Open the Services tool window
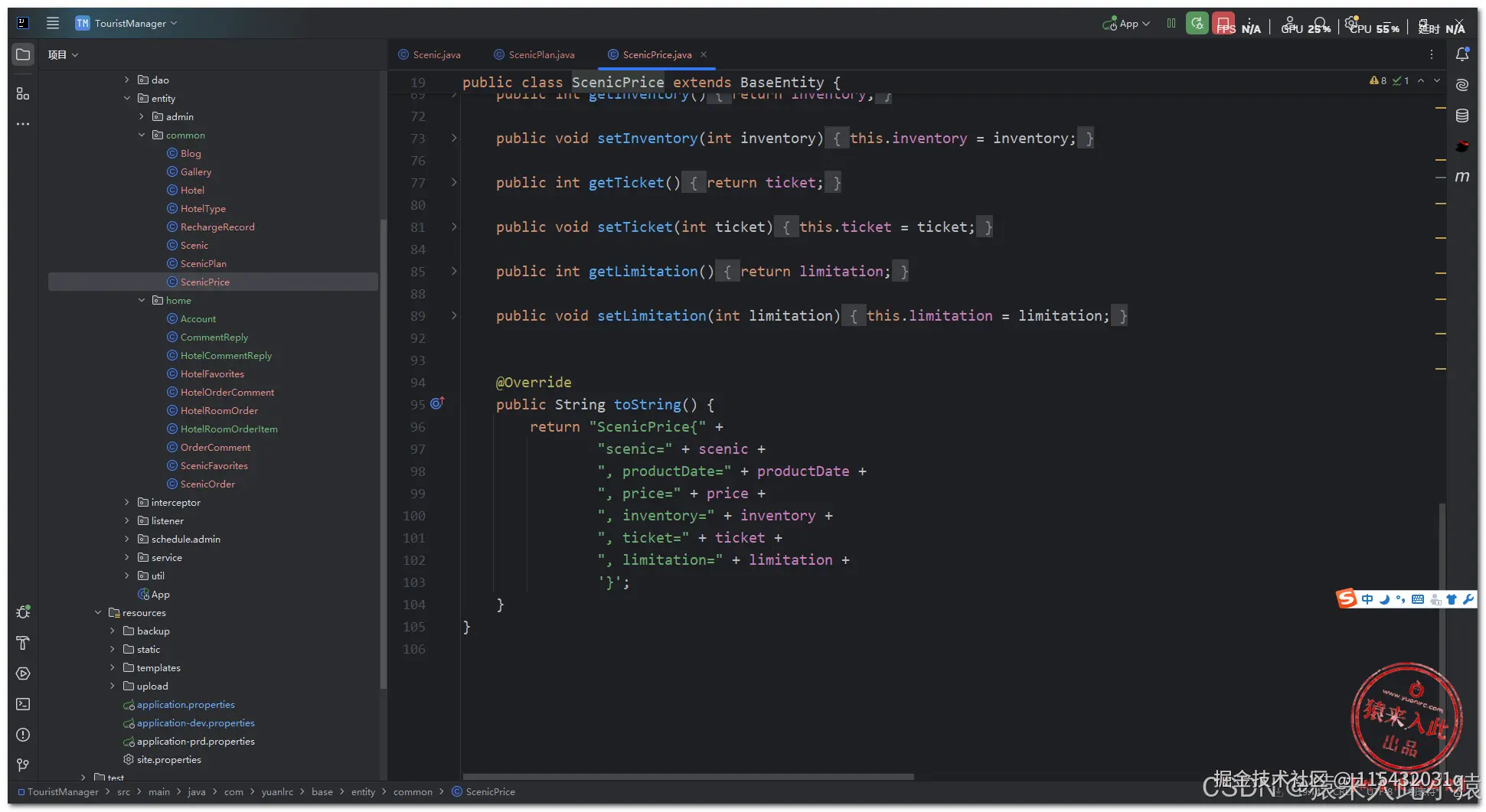Image resolution: width=1486 pixels, height=812 pixels. point(23,673)
